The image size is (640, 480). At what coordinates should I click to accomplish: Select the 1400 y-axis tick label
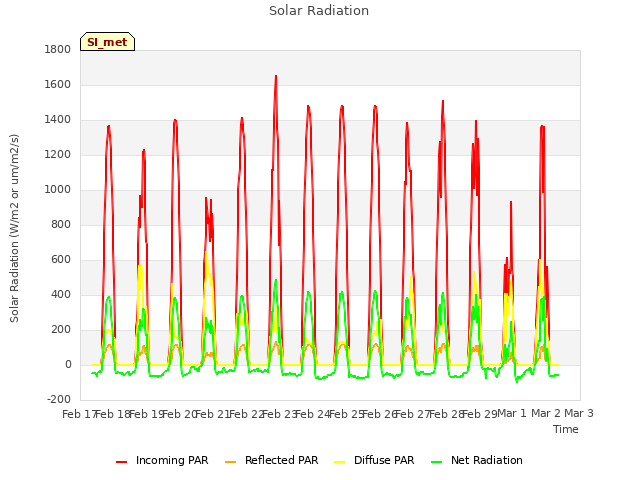click(x=58, y=120)
